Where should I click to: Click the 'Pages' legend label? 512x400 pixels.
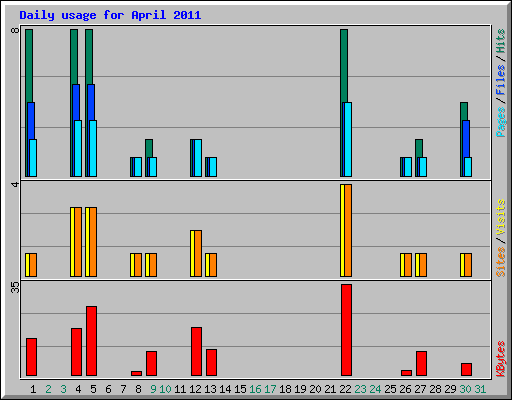tap(500, 122)
